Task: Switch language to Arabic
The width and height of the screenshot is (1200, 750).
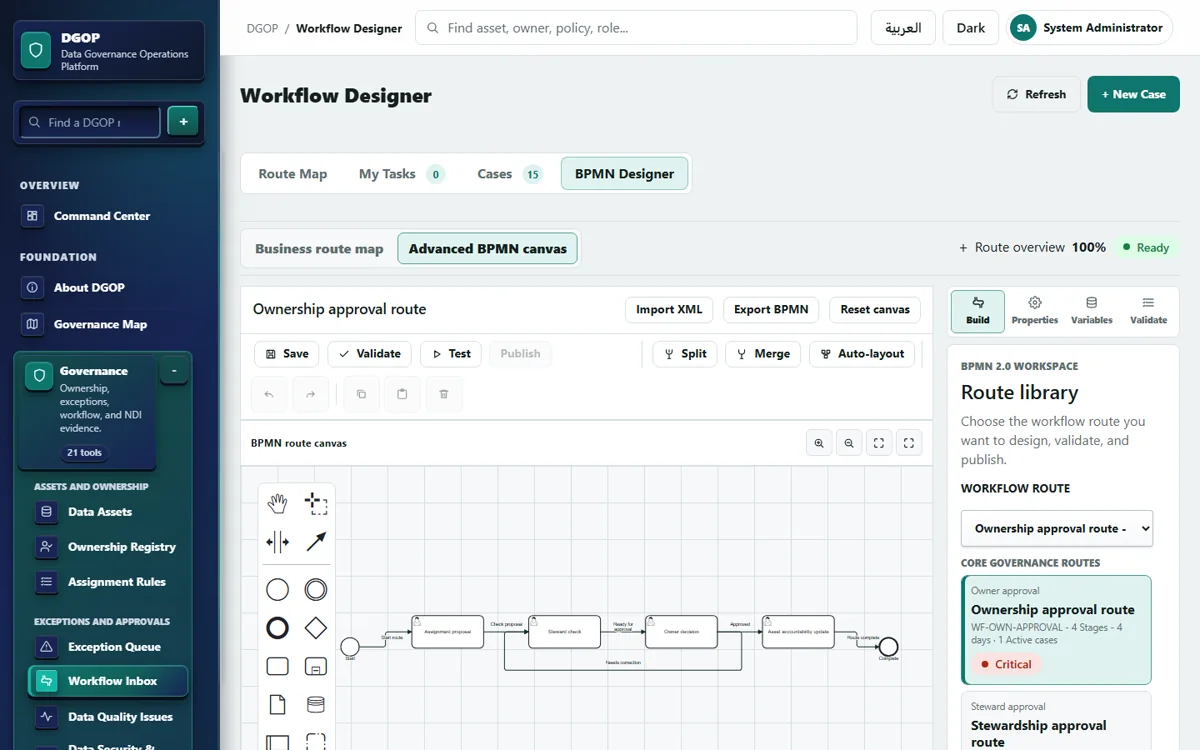Action: pos(903,28)
